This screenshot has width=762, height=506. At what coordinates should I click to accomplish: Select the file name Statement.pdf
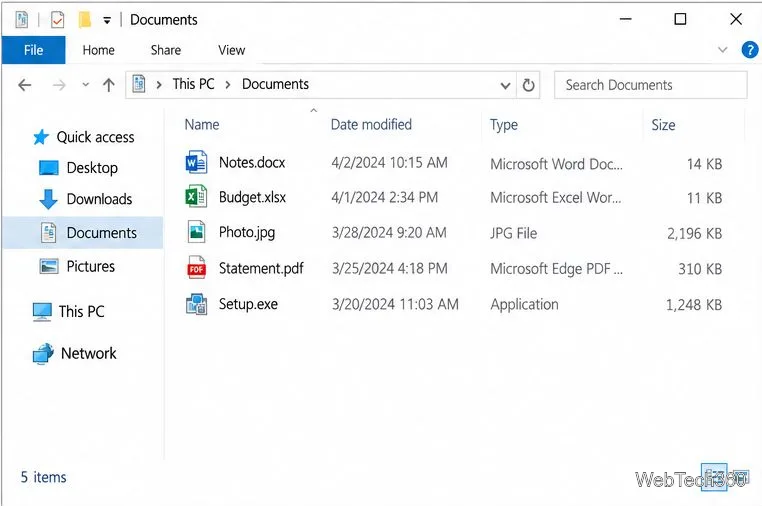[x=261, y=268]
